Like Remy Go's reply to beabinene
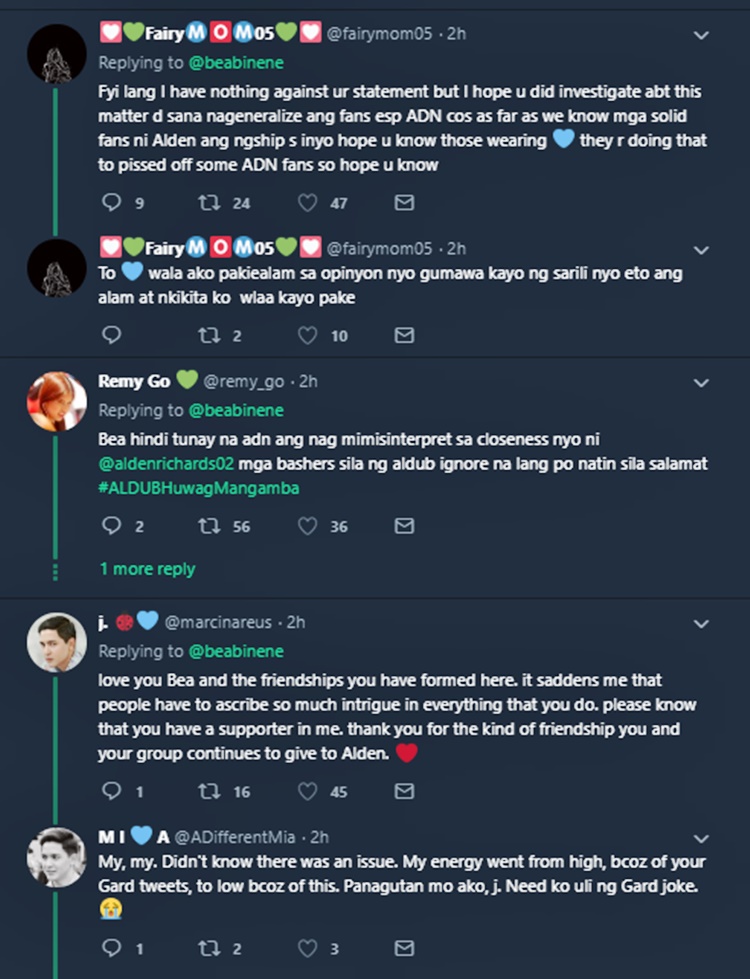Viewport: 750px width, 979px height. click(x=309, y=526)
